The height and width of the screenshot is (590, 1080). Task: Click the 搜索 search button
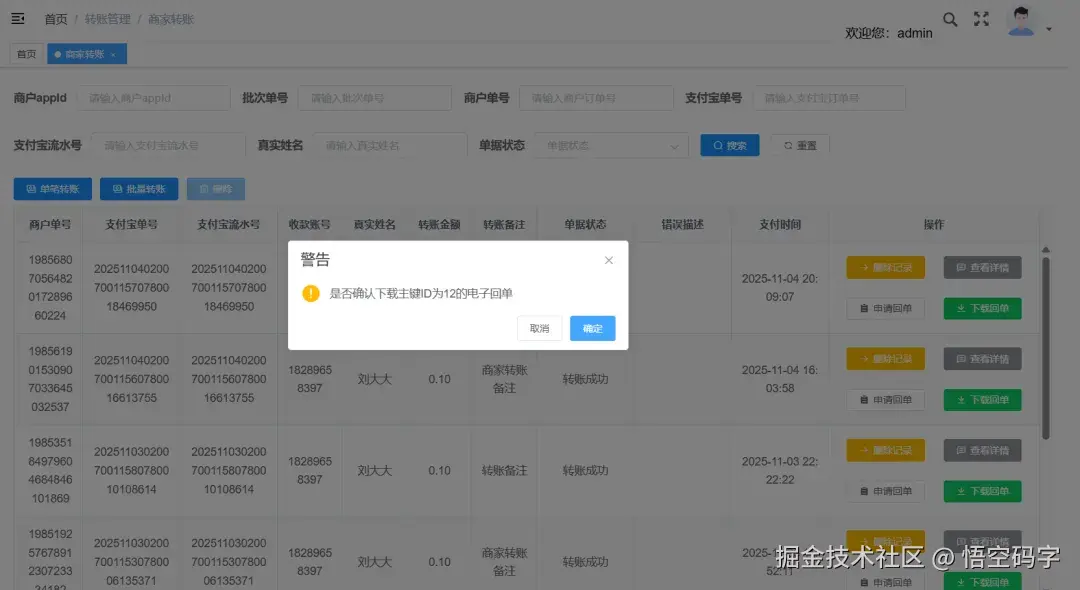[x=729, y=145]
